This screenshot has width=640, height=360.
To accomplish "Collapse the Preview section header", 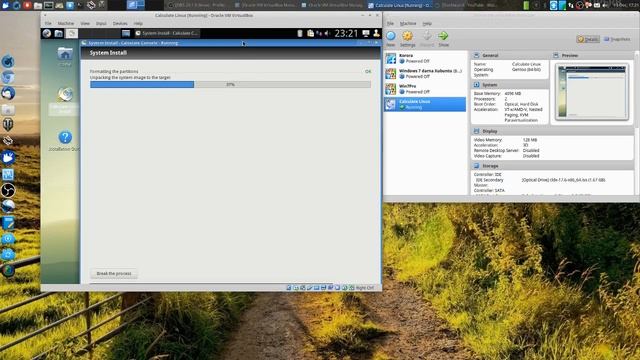I will click(592, 56).
